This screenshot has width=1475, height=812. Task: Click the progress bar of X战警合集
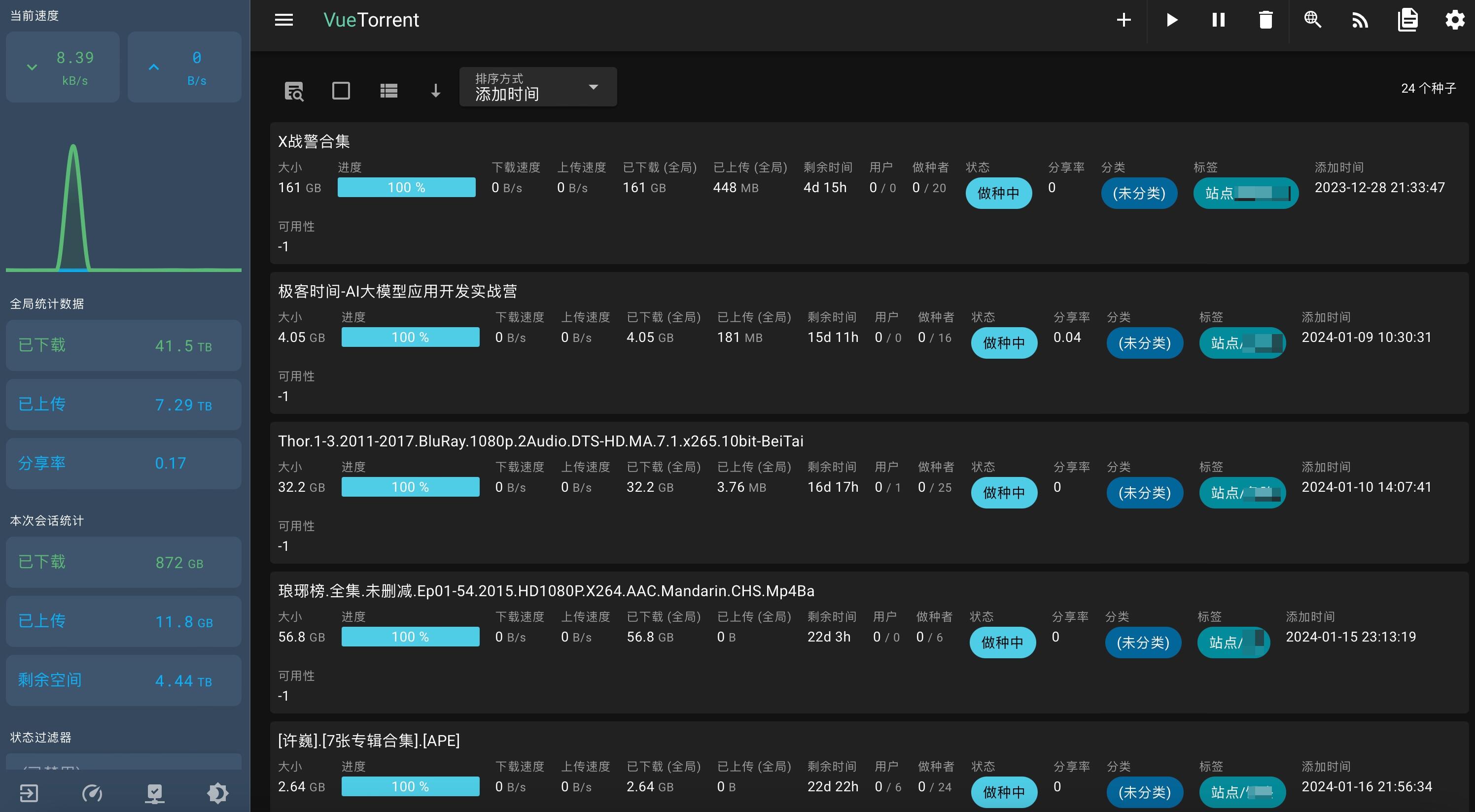[407, 187]
